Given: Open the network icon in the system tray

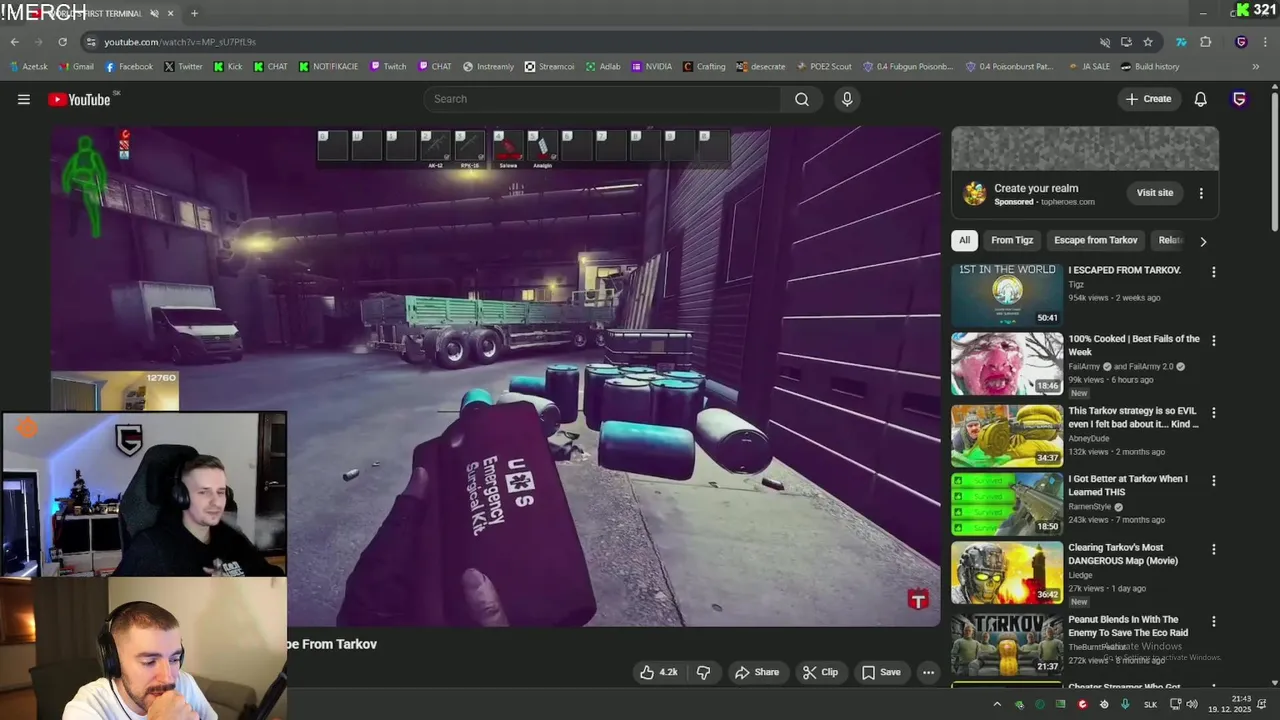Looking at the screenshot, I should click(x=1176, y=704).
